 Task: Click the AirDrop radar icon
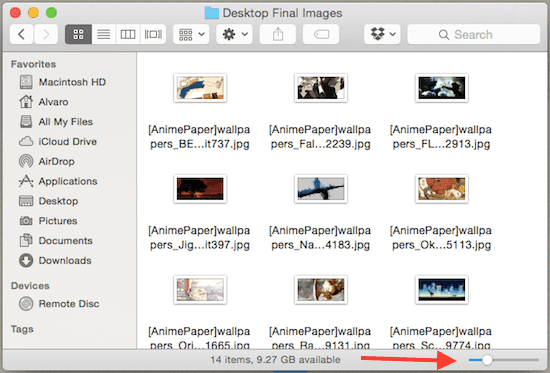(26, 161)
